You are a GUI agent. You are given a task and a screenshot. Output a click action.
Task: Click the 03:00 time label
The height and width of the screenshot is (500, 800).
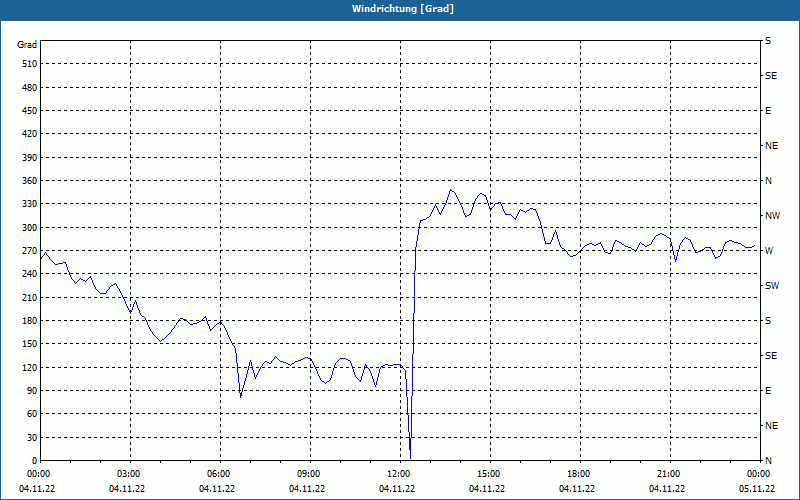pyautogui.click(x=131, y=474)
